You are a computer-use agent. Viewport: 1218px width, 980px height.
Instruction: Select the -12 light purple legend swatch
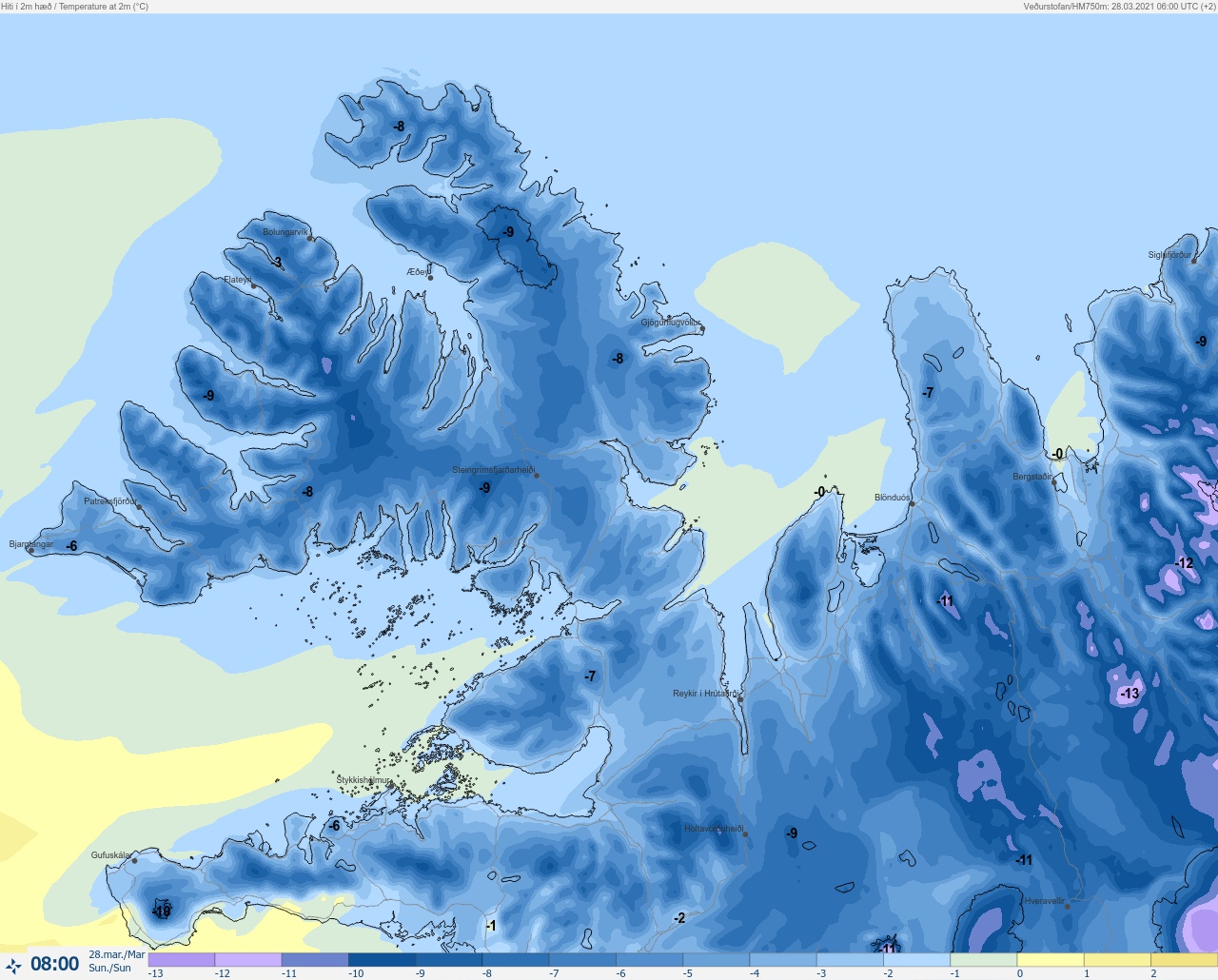(x=248, y=960)
